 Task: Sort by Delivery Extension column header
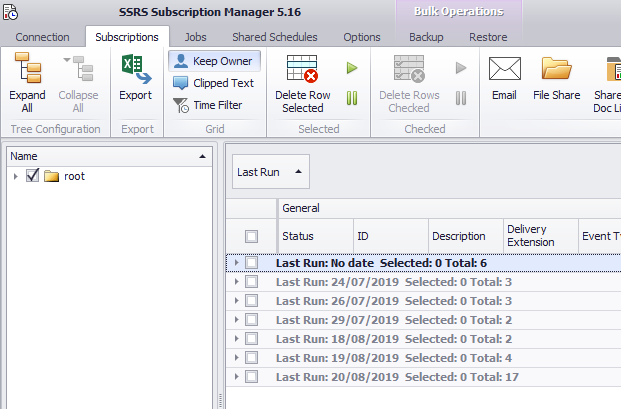click(541, 236)
